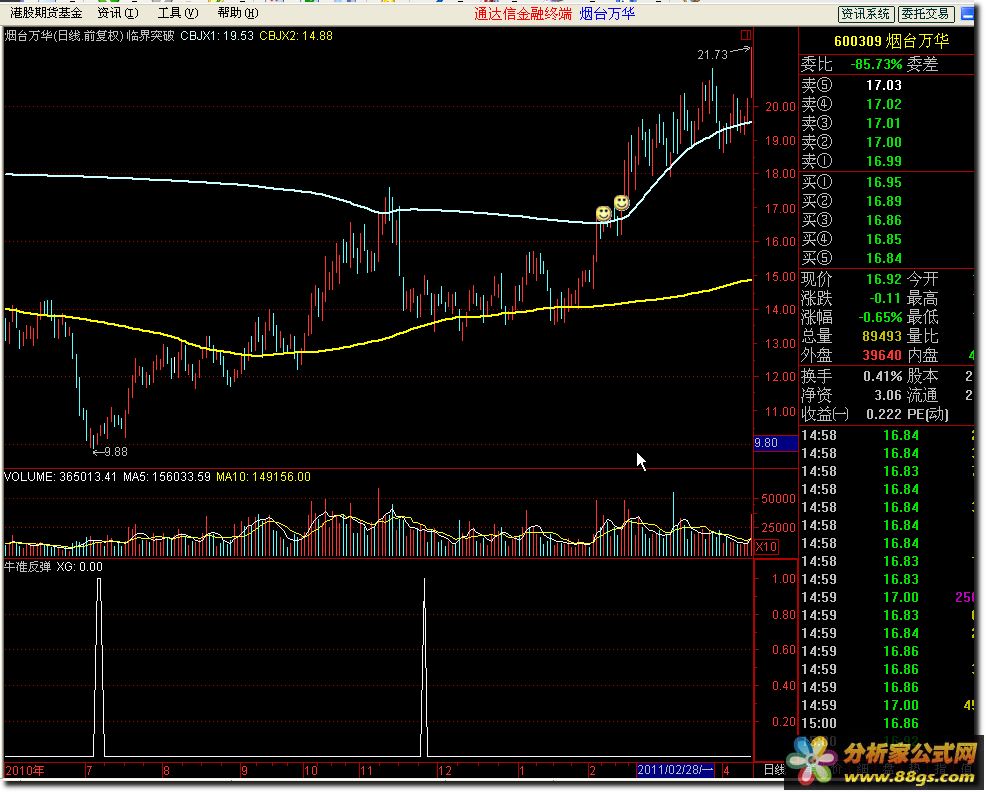Click the CBJX1: 19.53 indicator value
Screen dimensions: 986x792
tap(217, 36)
